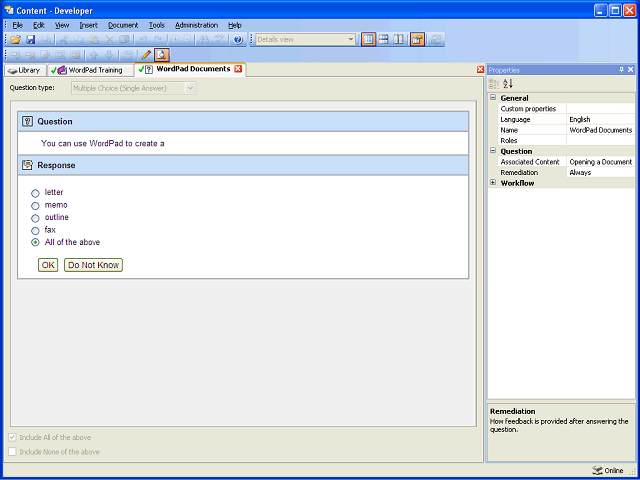Click the spell check toolbar icon

pos(220,40)
